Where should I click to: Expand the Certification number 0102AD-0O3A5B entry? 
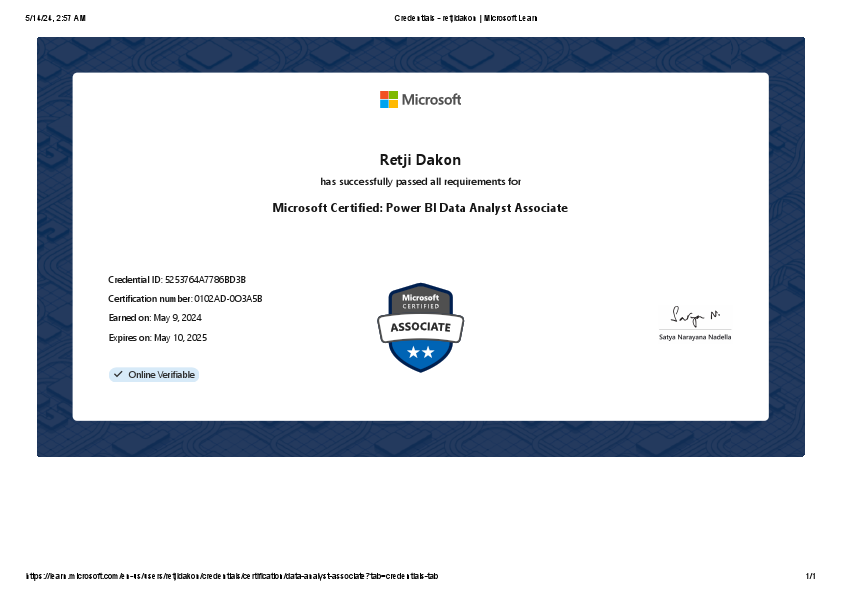pyautogui.click(x=184, y=298)
